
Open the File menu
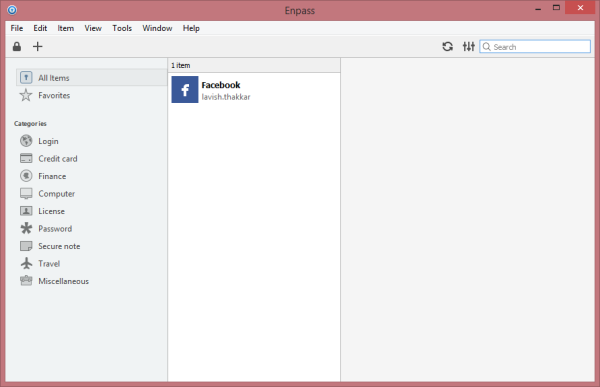point(17,28)
